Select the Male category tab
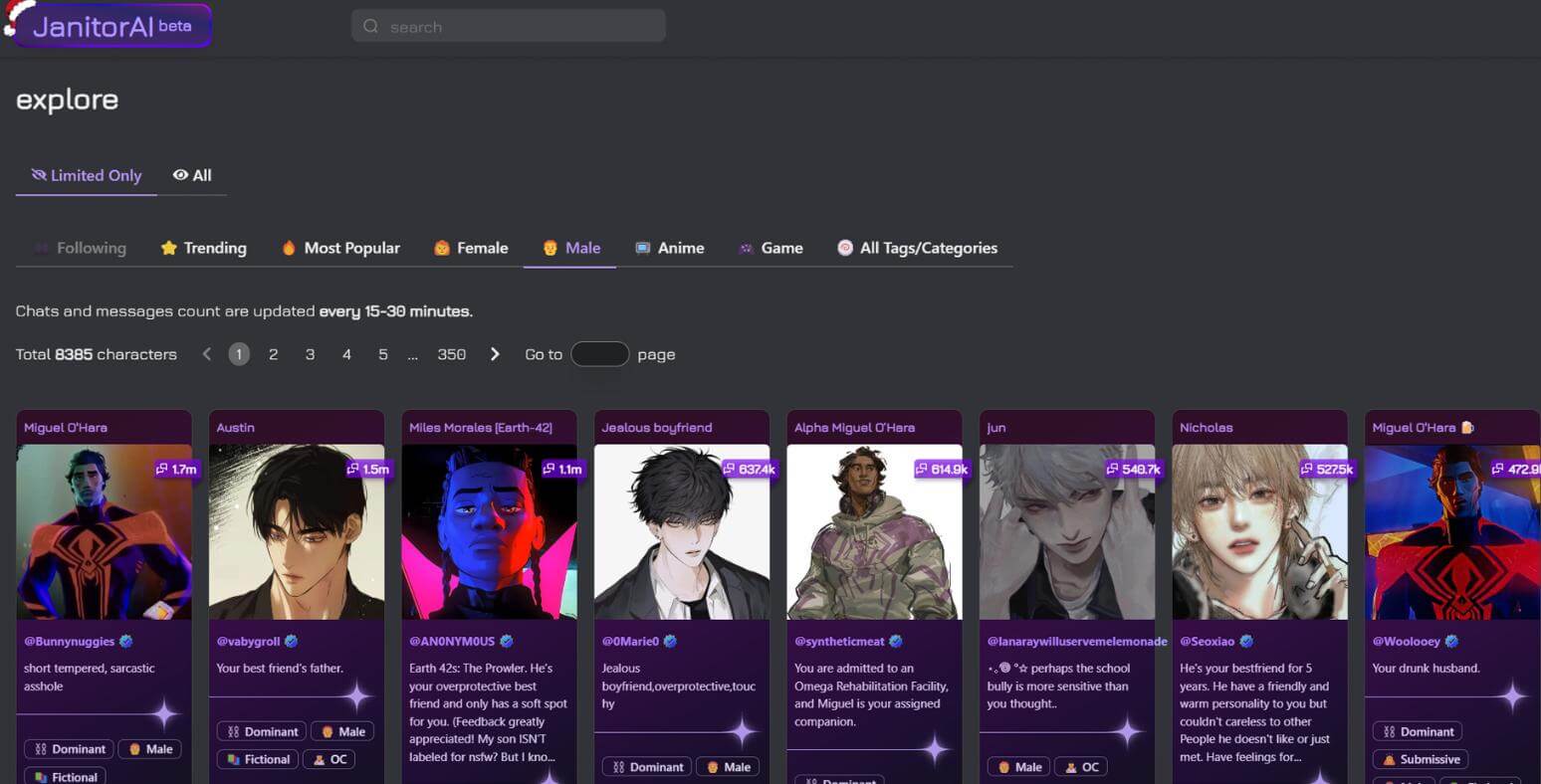 pyautogui.click(x=570, y=248)
